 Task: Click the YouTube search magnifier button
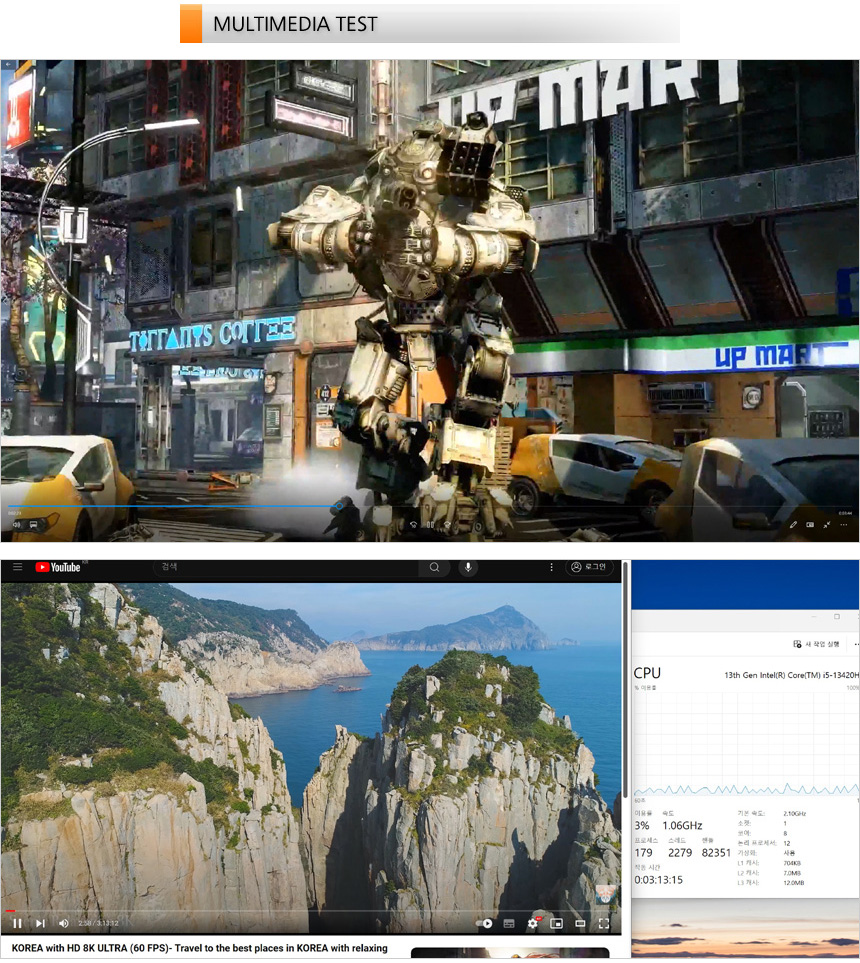click(434, 567)
